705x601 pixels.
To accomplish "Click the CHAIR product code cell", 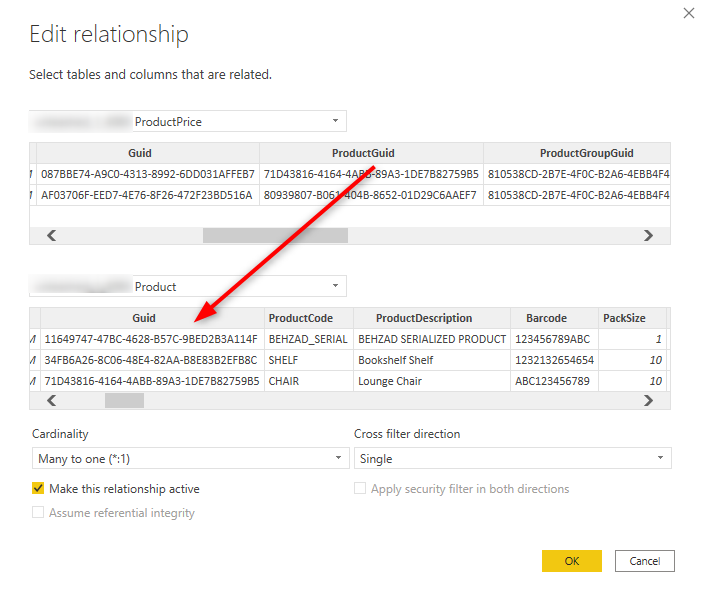I will [309, 381].
